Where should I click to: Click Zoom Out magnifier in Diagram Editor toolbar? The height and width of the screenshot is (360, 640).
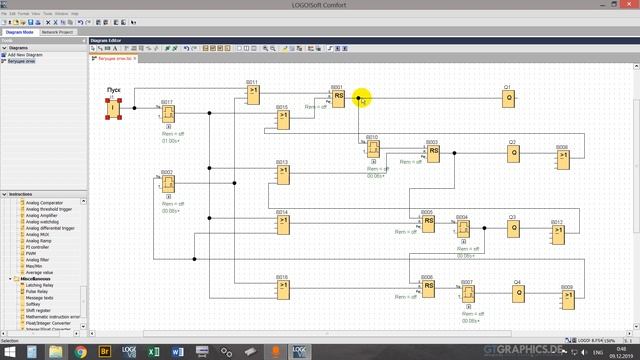(x=273, y=49)
